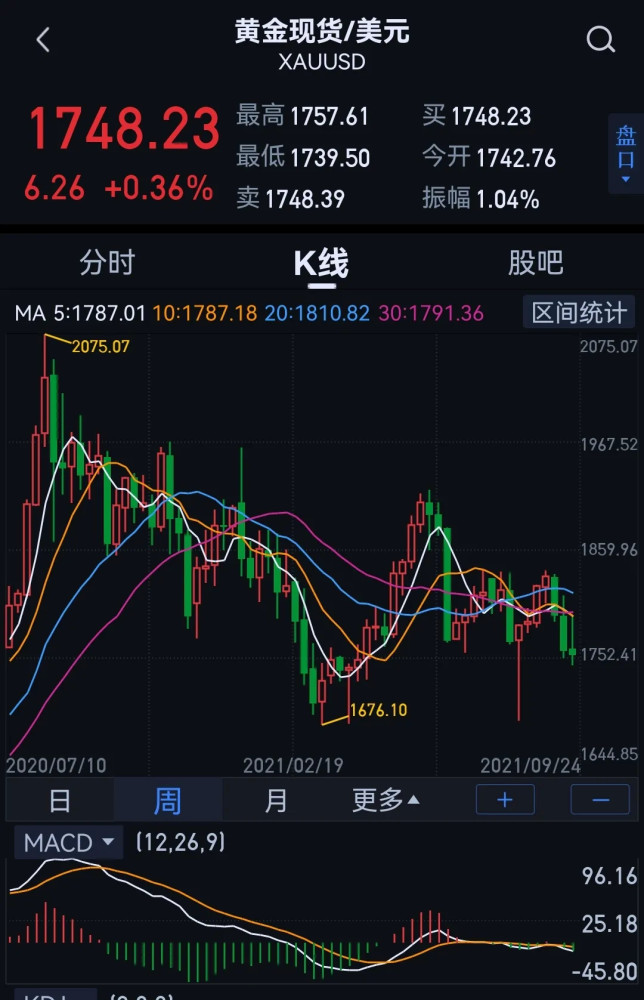Zoom out chart with minus button
Screen dimensions: 644x1000
tap(600, 799)
